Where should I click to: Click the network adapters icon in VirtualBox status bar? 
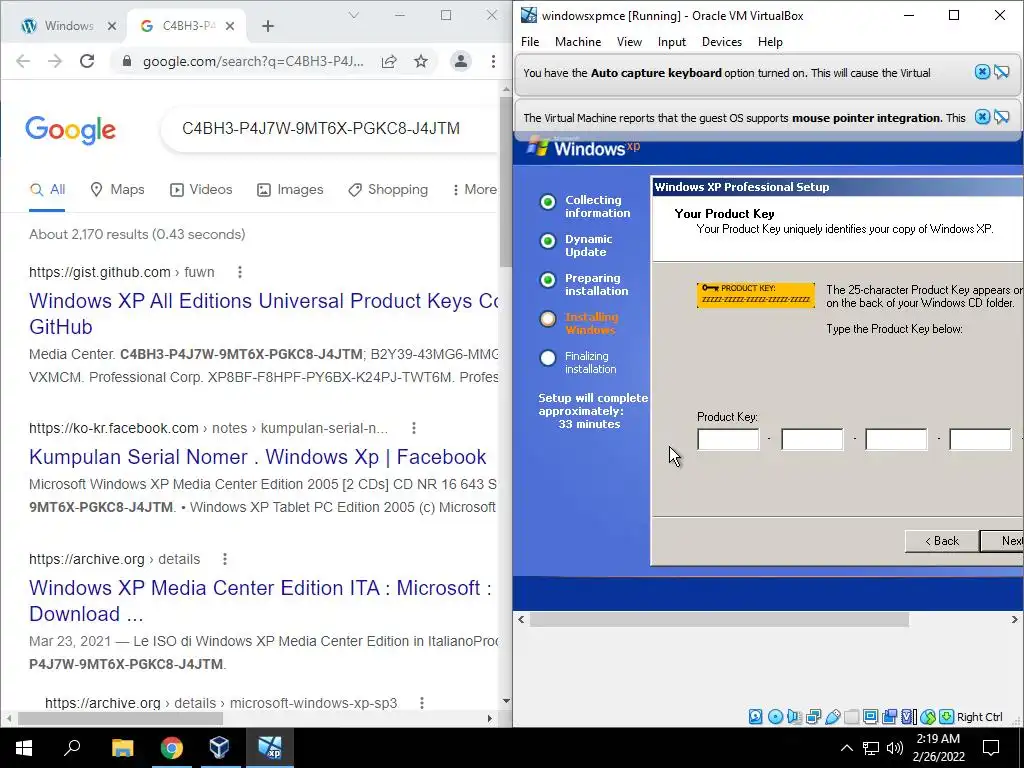tap(814, 716)
